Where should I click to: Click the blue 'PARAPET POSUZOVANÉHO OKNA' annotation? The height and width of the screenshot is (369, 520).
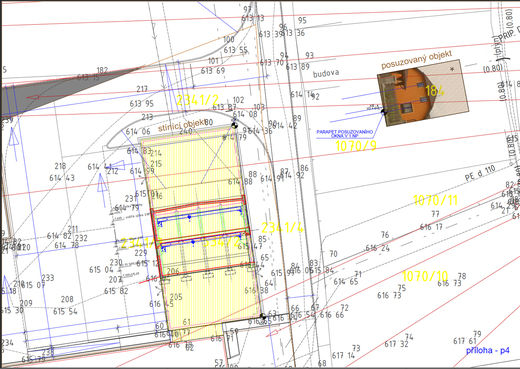[x=345, y=134]
